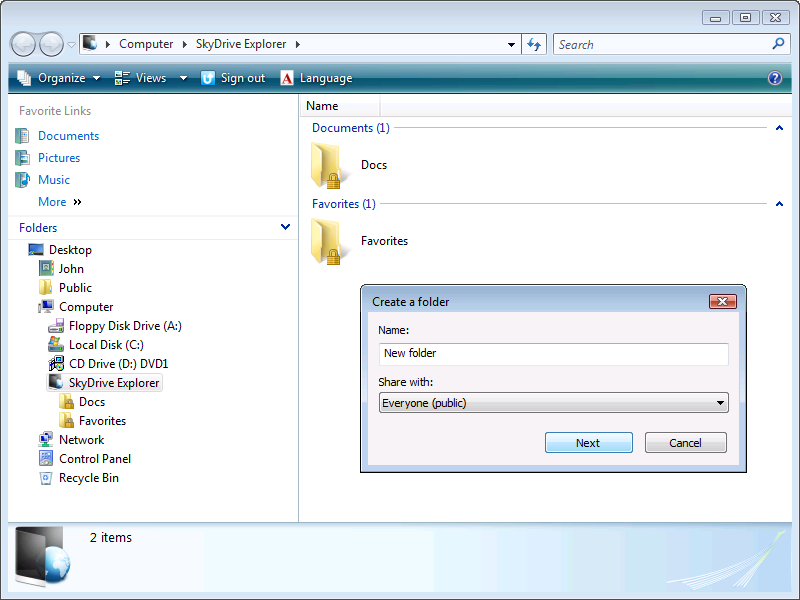
Task: Click the SkyDrive Explorer tree icon
Action: (x=57, y=382)
